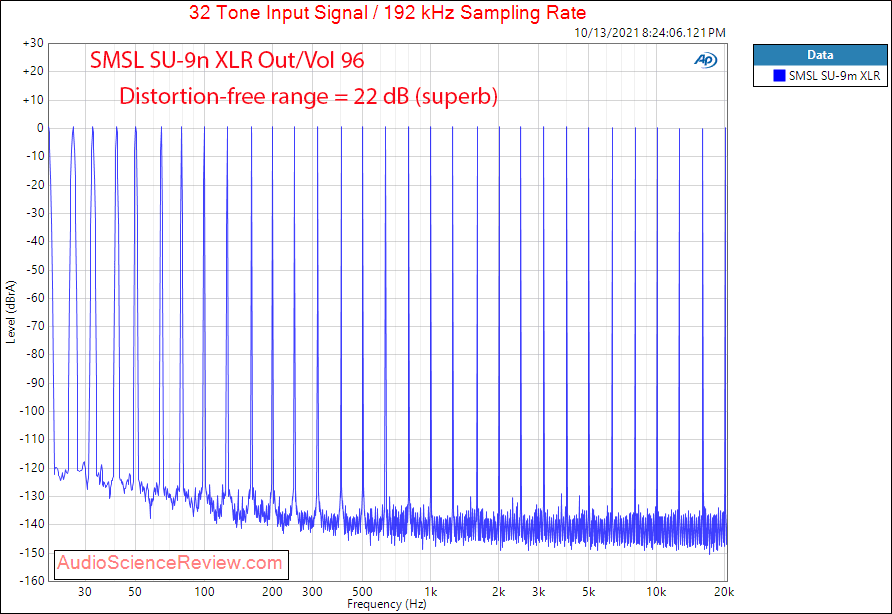Viewport: 892px width, 614px height.
Task: Click the "Level (dBrA)" vertical axis title
Action: (x=11, y=312)
